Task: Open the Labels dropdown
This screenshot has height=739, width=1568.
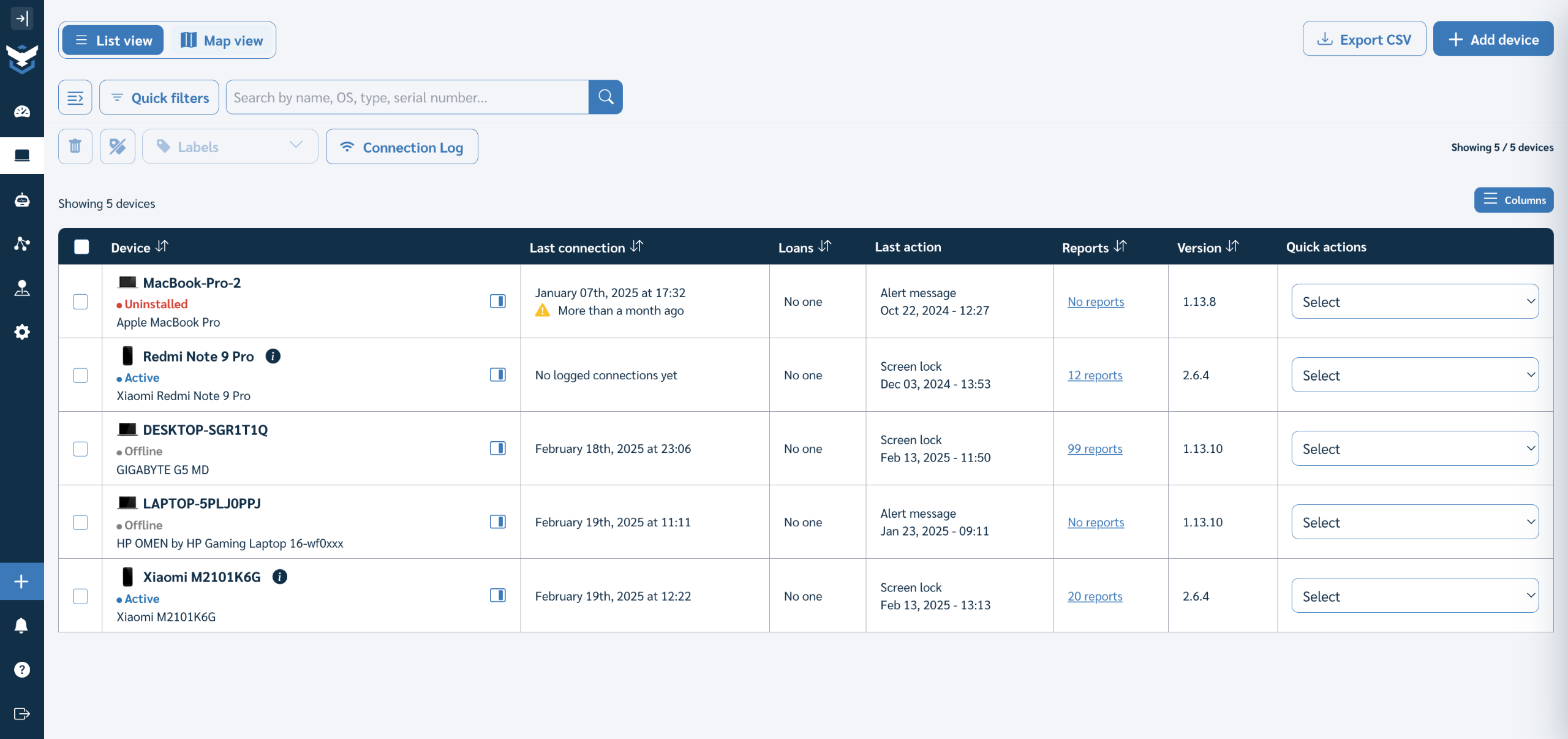Action: tap(230, 146)
